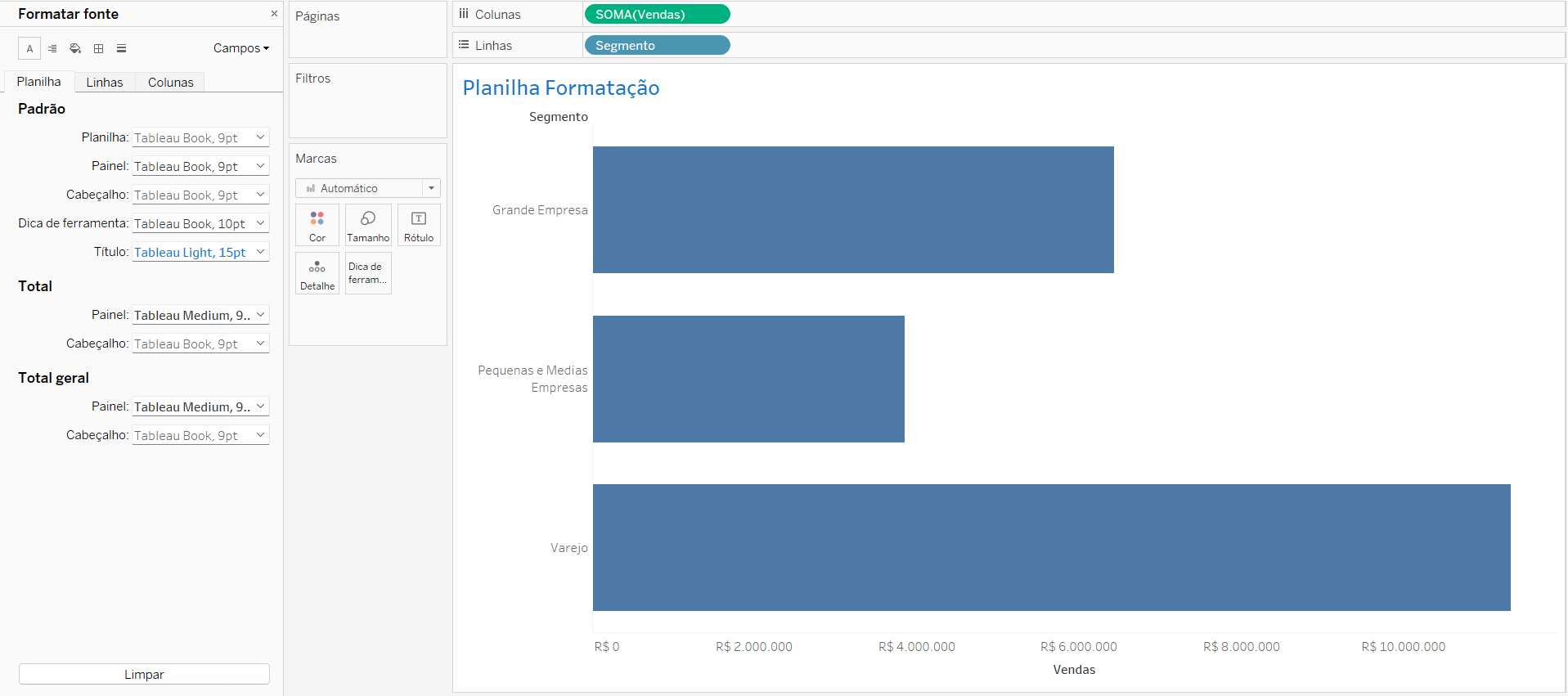1568x696 pixels.
Task: Click the Cor marks card
Action: 317,225
